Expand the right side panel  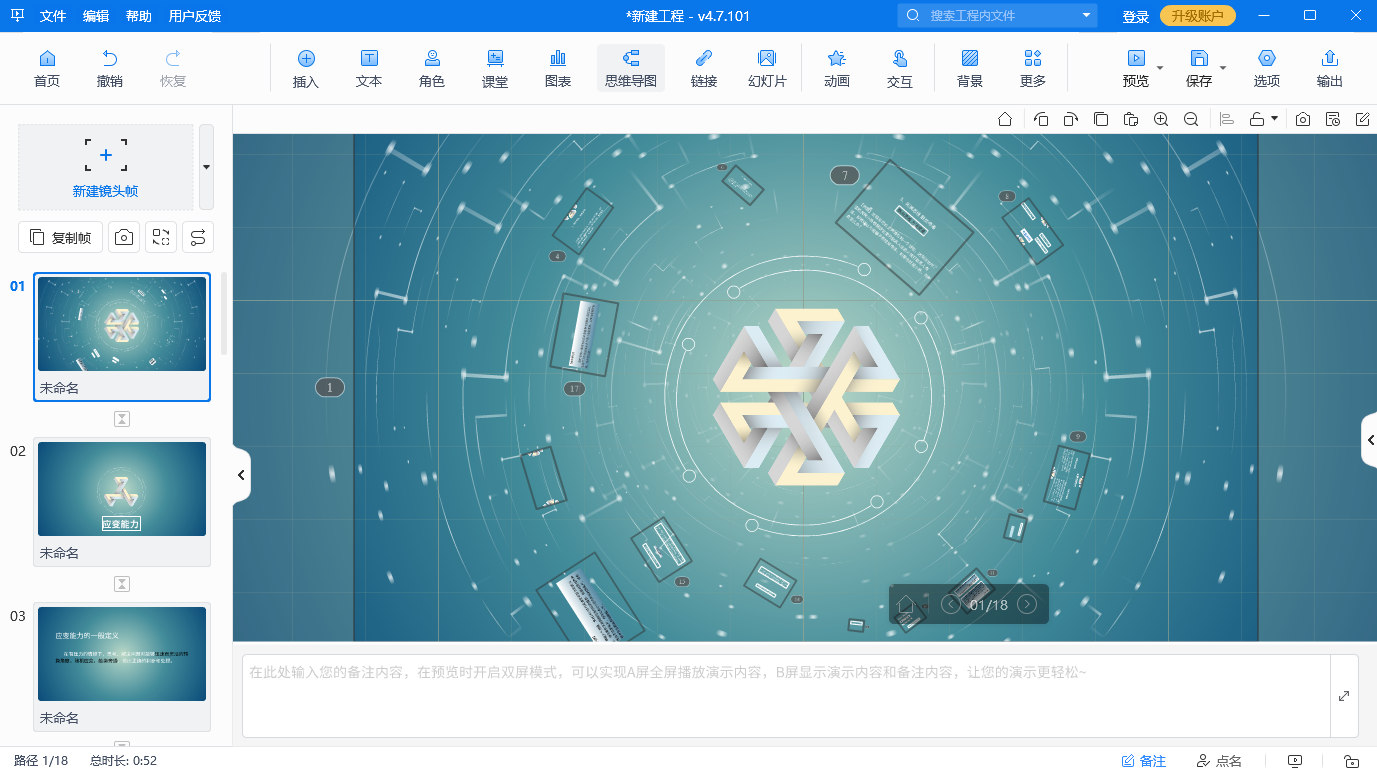[x=1370, y=440]
